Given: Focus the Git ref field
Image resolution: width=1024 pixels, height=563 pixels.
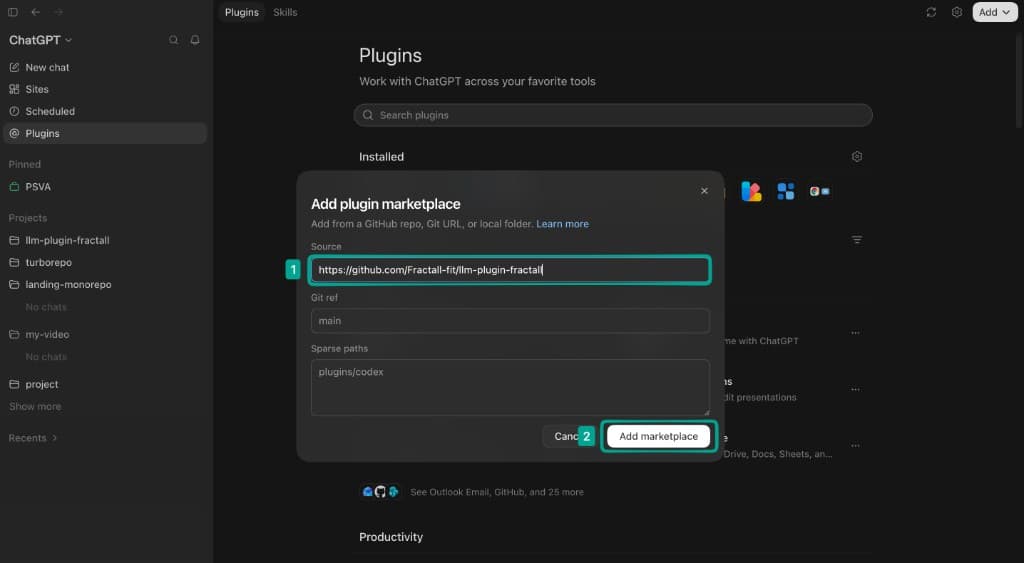Looking at the screenshot, I should coord(510,321).
